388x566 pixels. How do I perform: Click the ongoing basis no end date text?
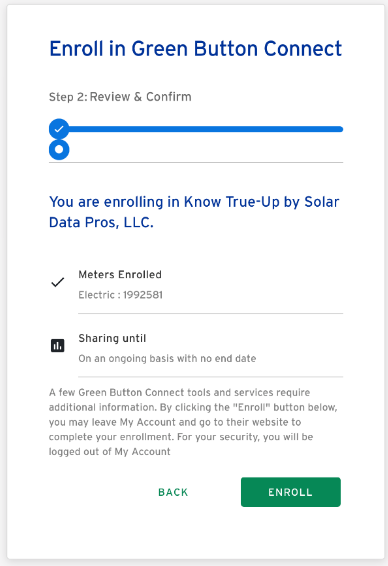coord(167,358)
